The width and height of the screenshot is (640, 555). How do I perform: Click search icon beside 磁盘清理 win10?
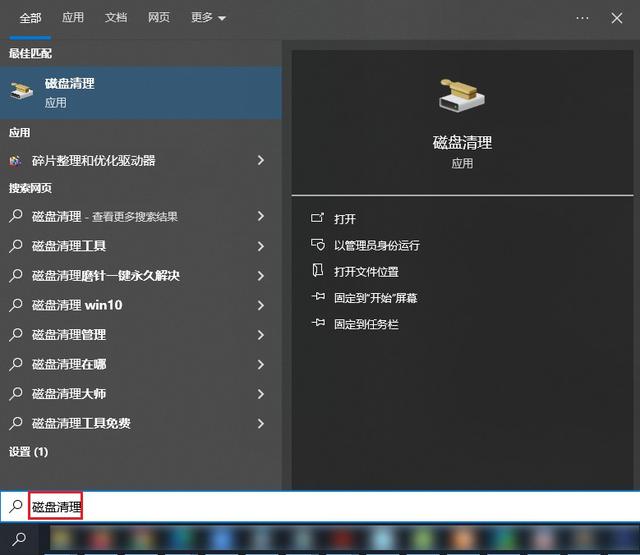16,304
